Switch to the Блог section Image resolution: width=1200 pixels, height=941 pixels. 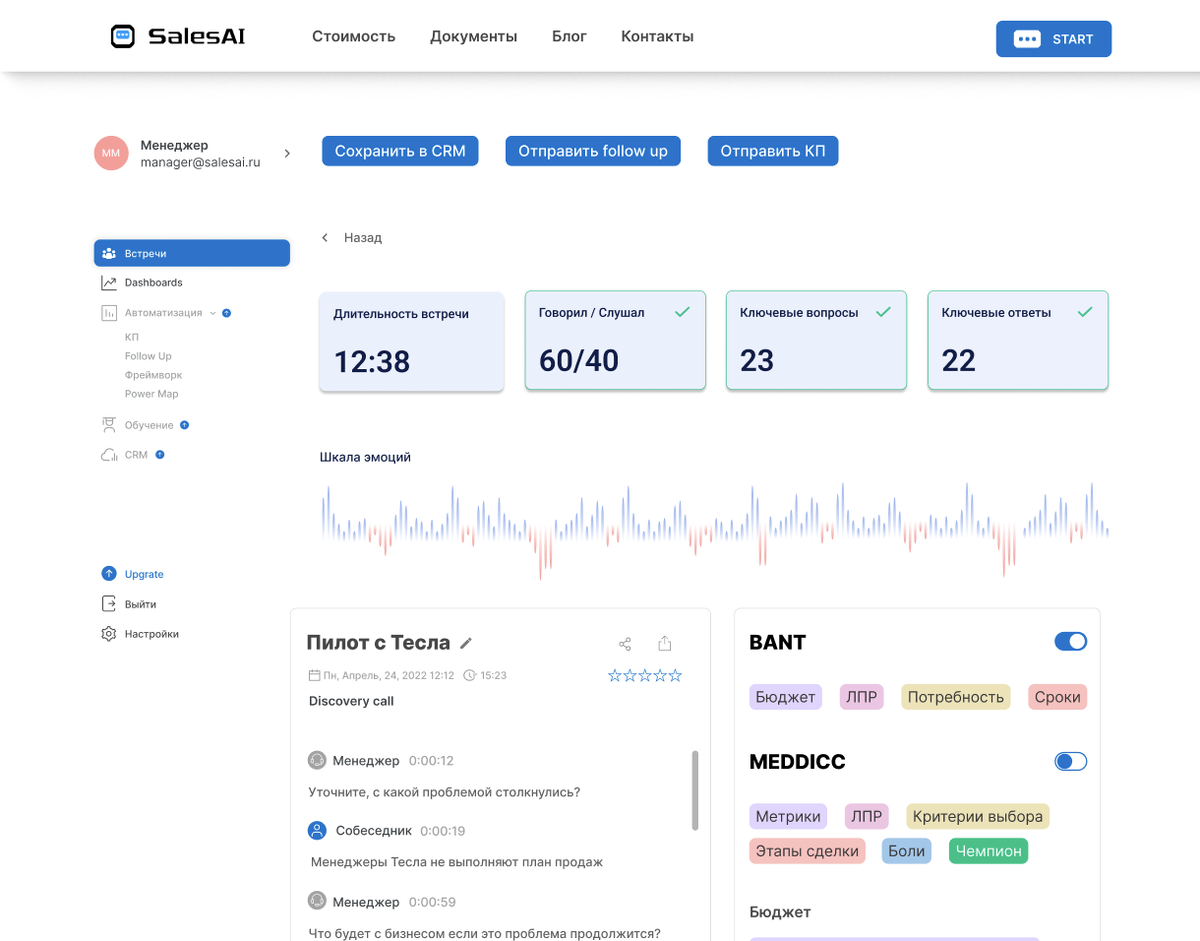[x=569, y=36]
